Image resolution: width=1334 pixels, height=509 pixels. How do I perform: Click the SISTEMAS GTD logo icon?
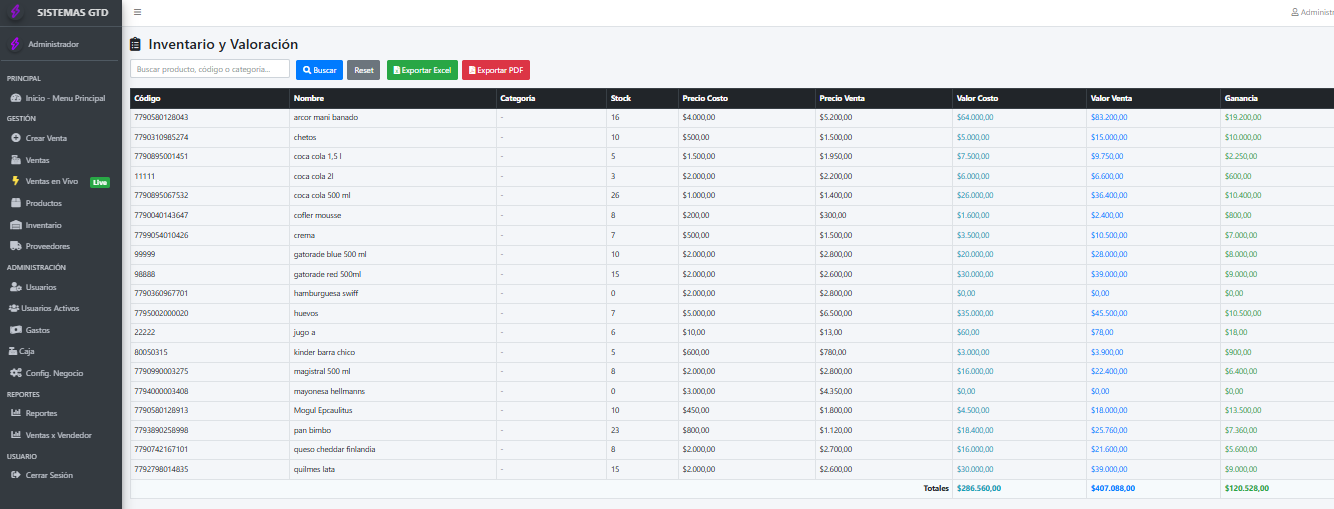[x=15, y=13]
